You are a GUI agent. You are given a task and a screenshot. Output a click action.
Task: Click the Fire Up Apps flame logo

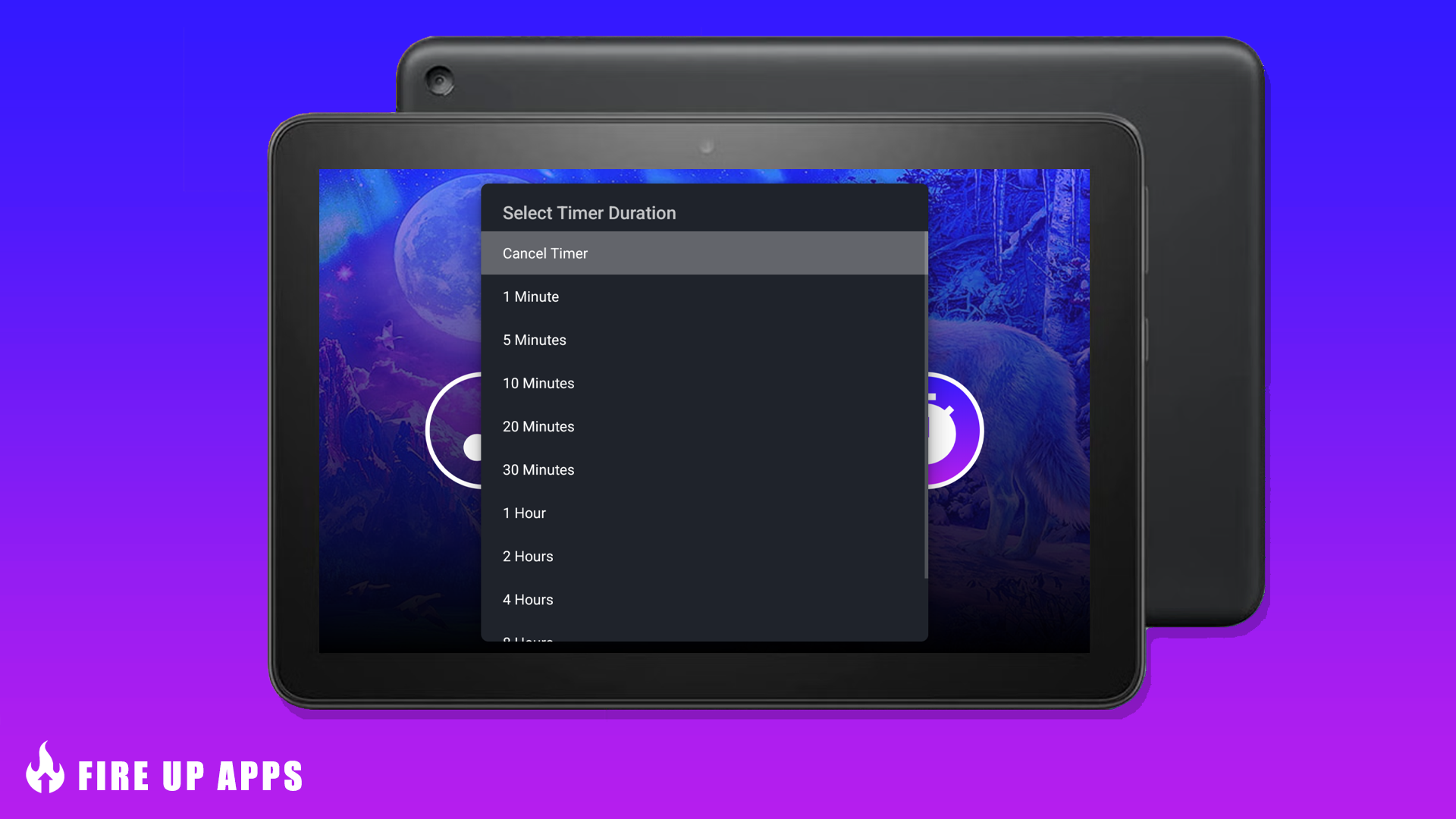(45, 767)
